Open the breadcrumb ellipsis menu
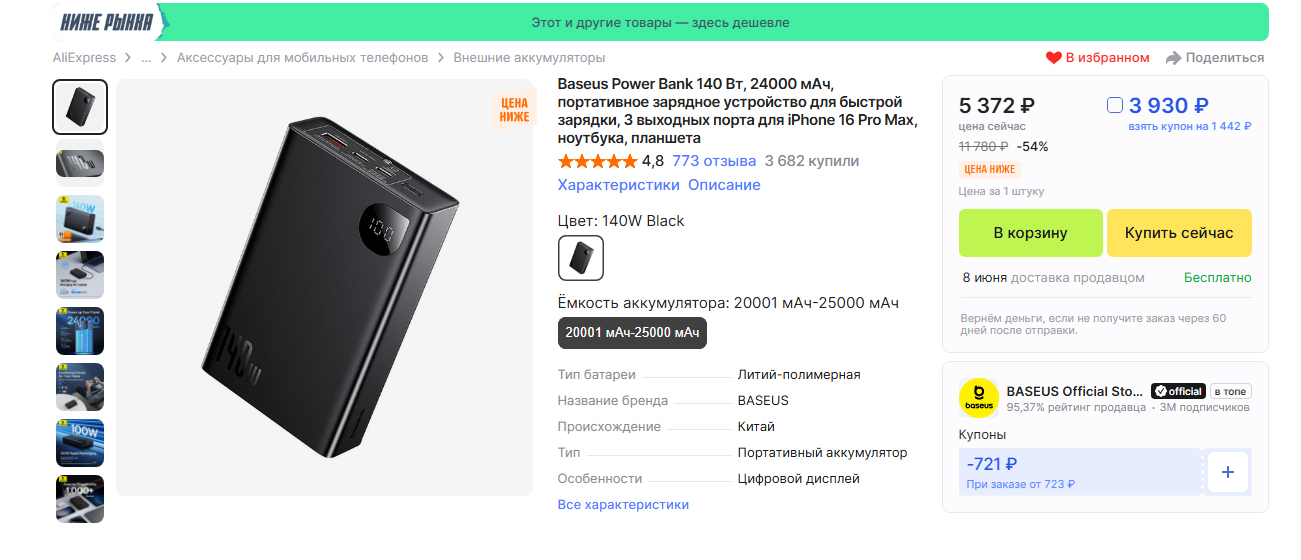The image size is (1301, 560). 146,58
